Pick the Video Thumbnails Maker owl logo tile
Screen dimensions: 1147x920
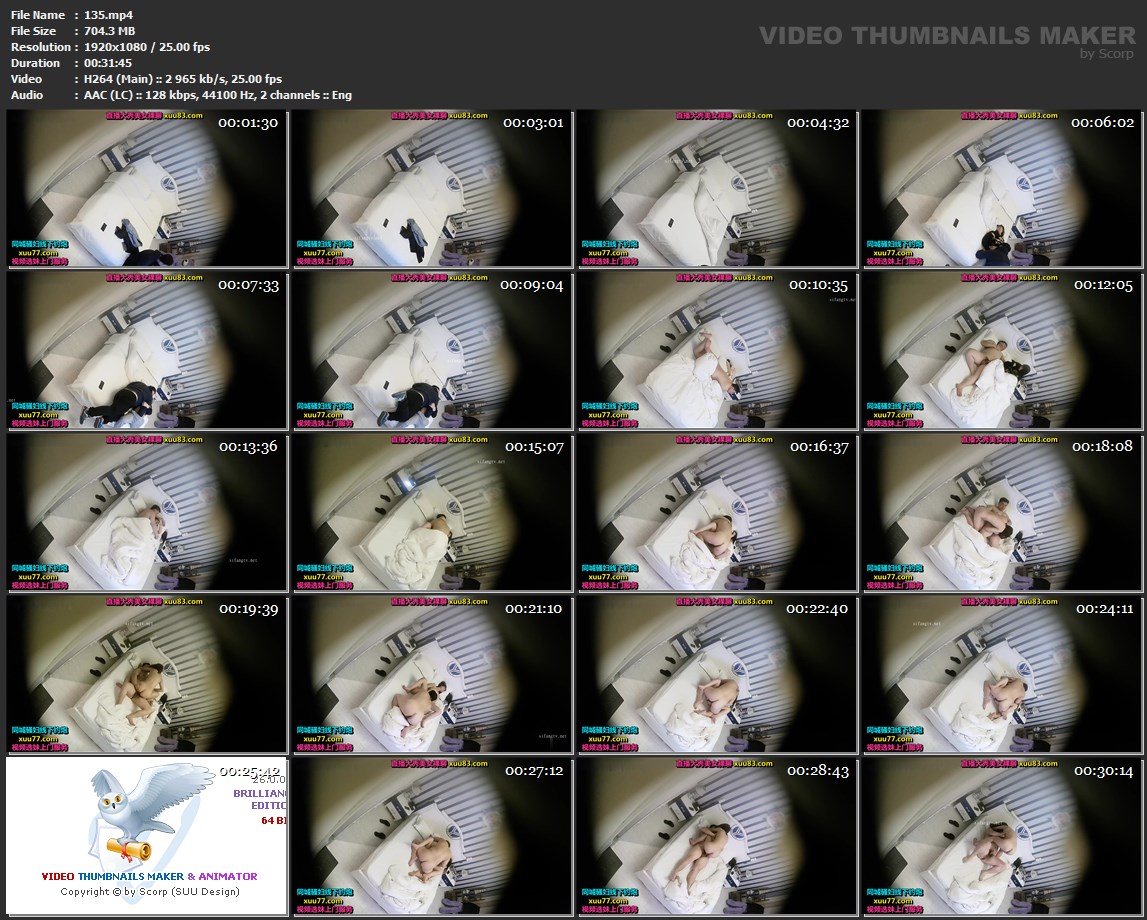(147, 836)
